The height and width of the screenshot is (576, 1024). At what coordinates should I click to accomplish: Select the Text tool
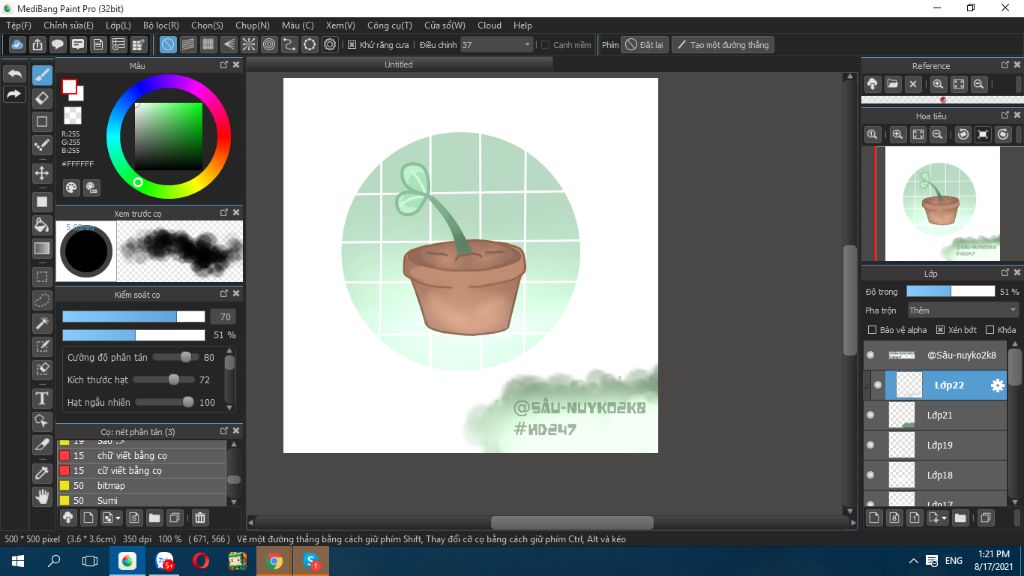click(42, 398)
